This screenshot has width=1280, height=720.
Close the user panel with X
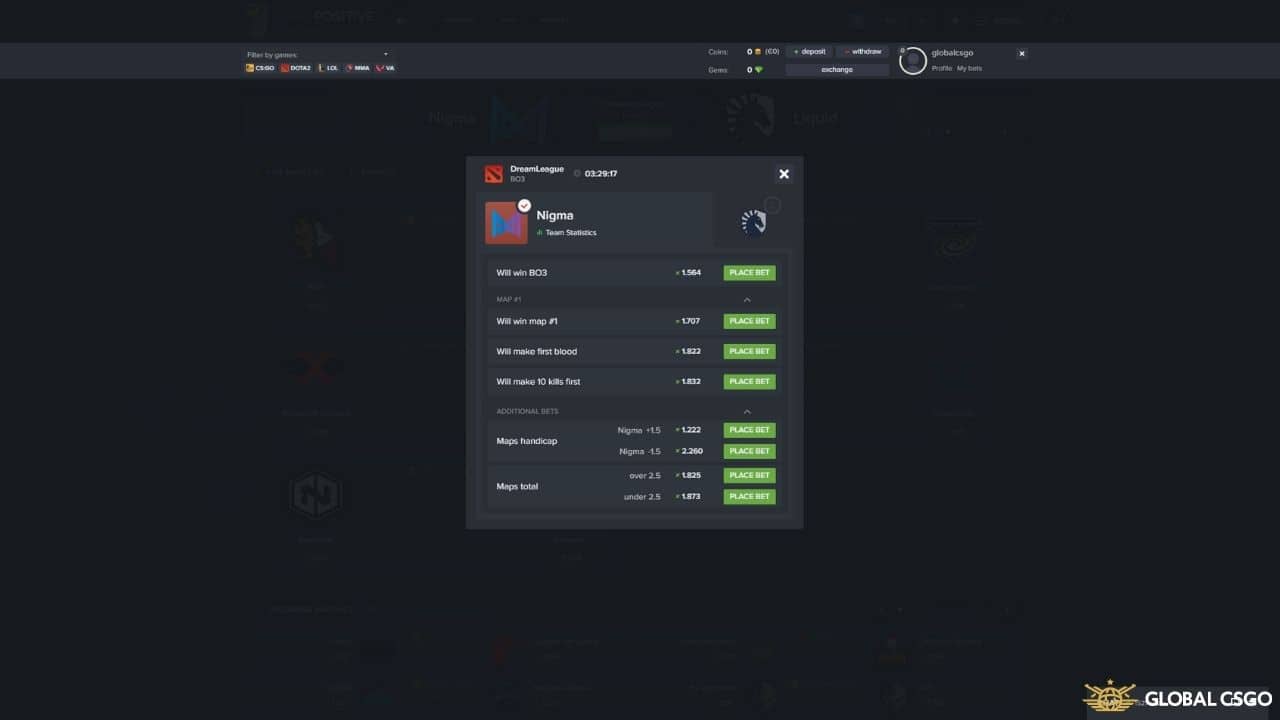tap(1022, 53)
